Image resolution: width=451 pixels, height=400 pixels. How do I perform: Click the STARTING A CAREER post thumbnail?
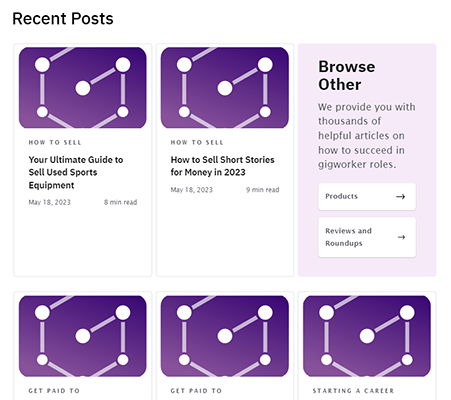(367, 336)
